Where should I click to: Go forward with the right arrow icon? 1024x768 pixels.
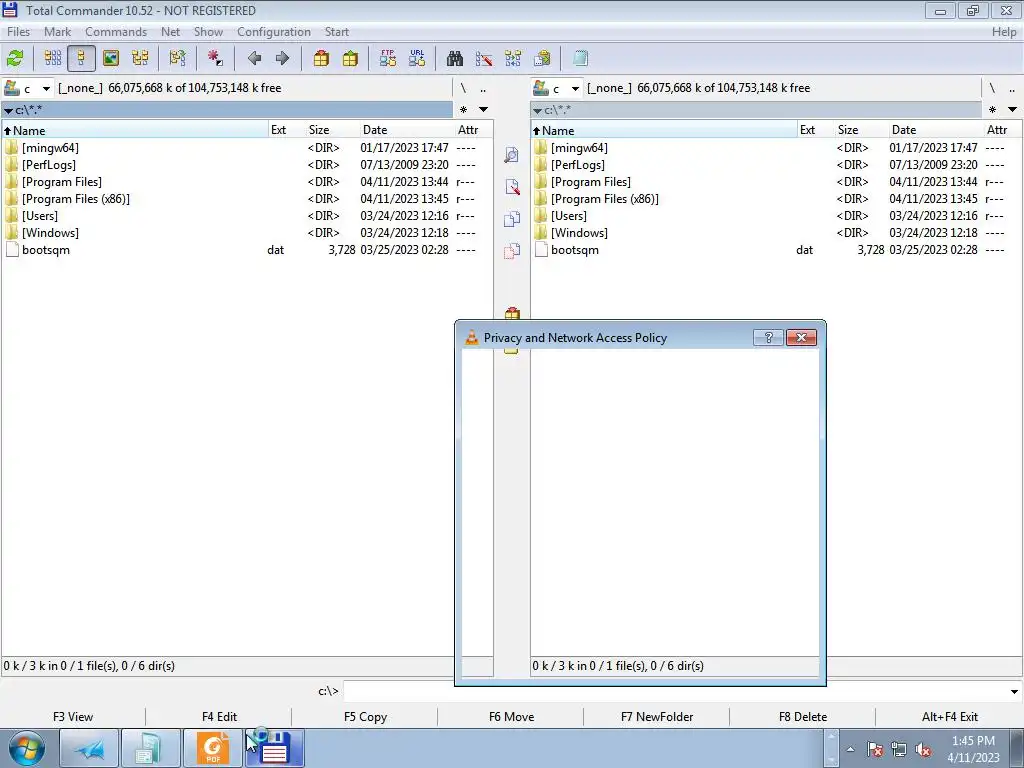282,59
